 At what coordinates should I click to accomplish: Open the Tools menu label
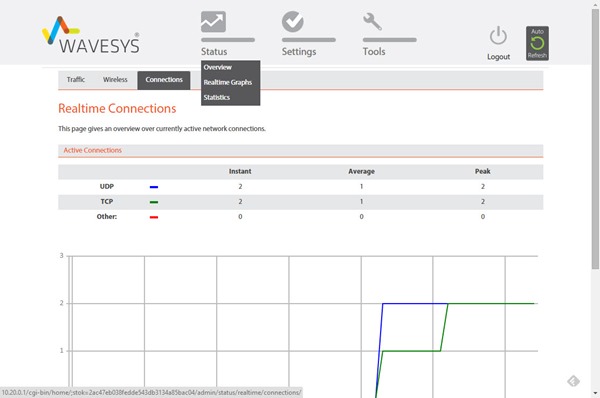tap(374, 51)
